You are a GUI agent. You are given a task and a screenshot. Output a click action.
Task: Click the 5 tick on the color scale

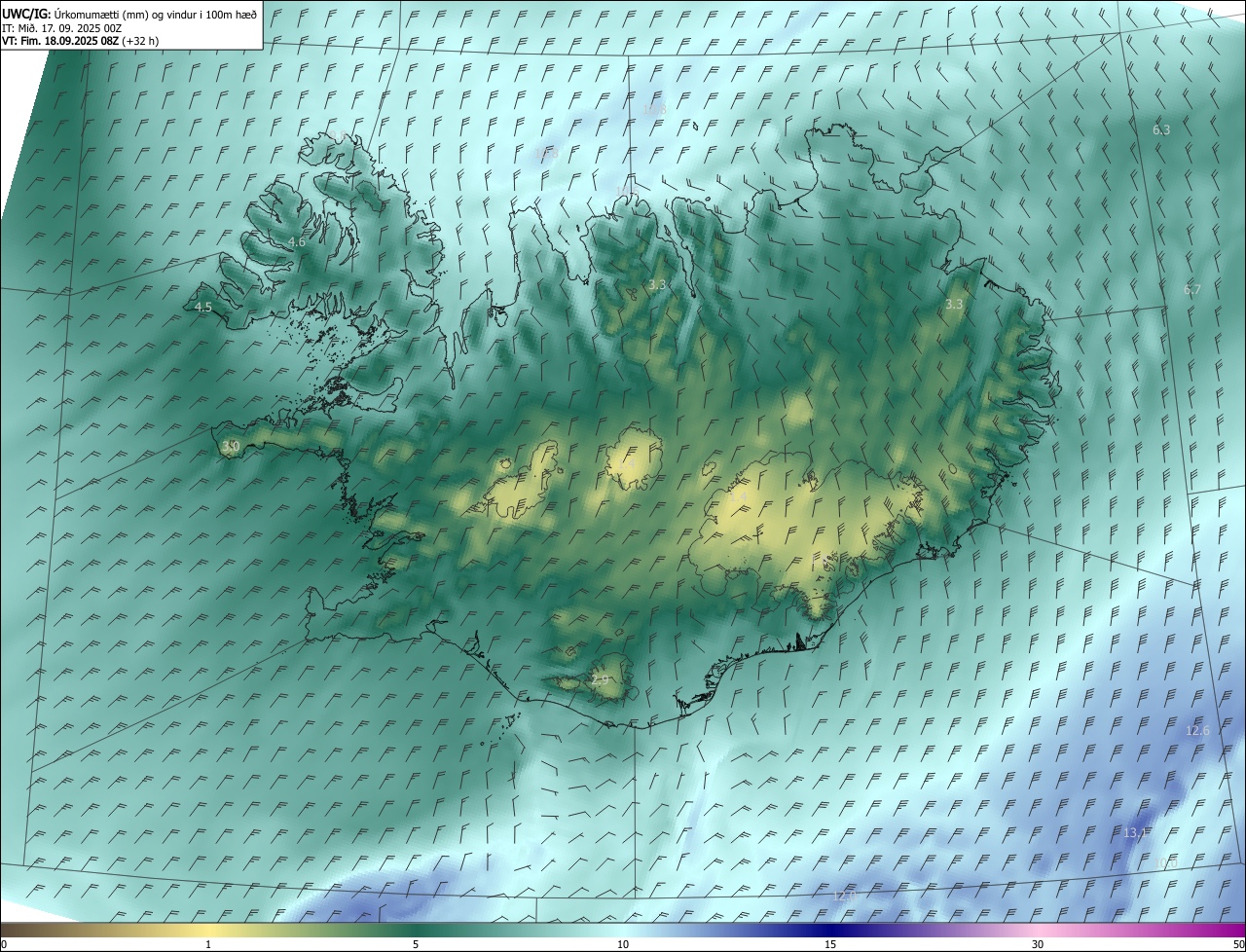pos(416,944)
